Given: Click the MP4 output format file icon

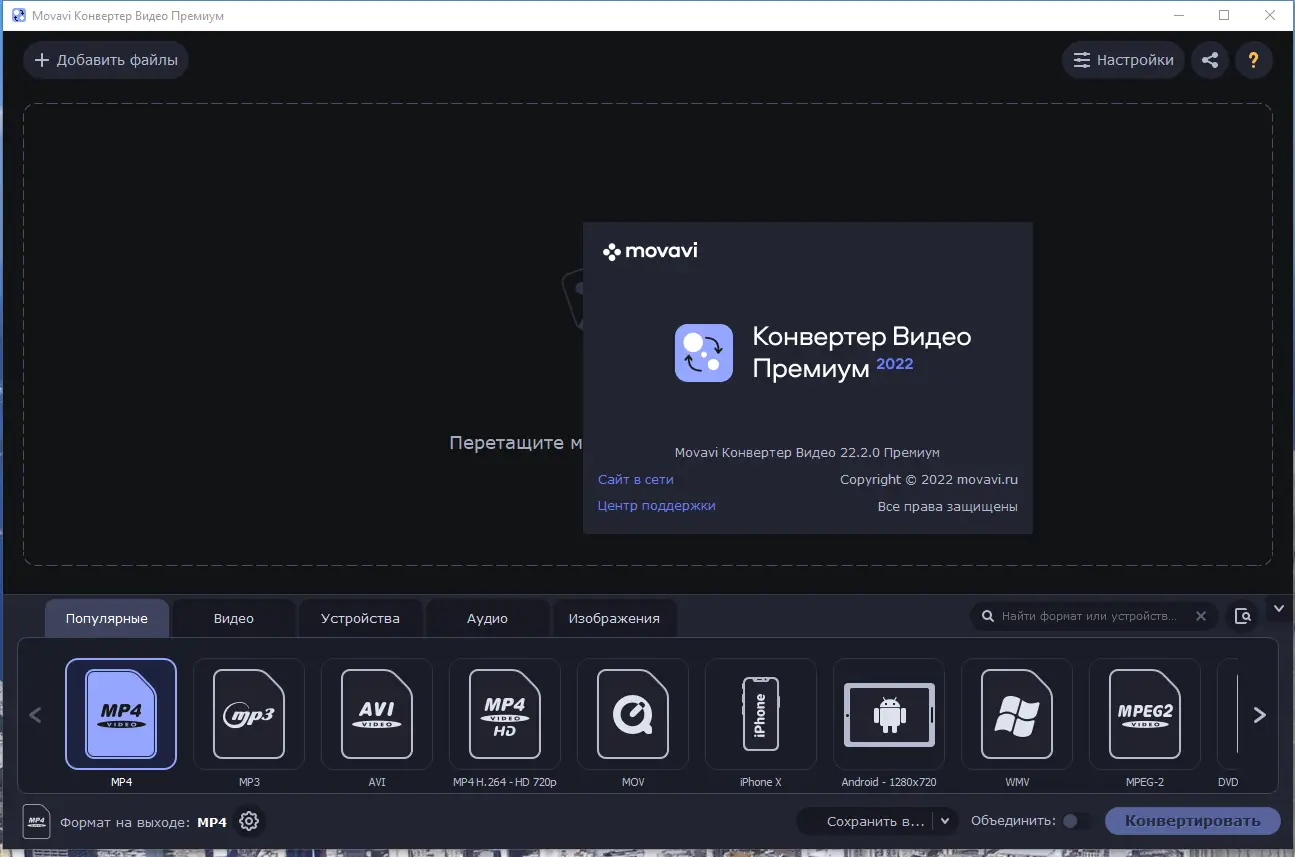Looking at the screenshot, I should coord(37,822).
